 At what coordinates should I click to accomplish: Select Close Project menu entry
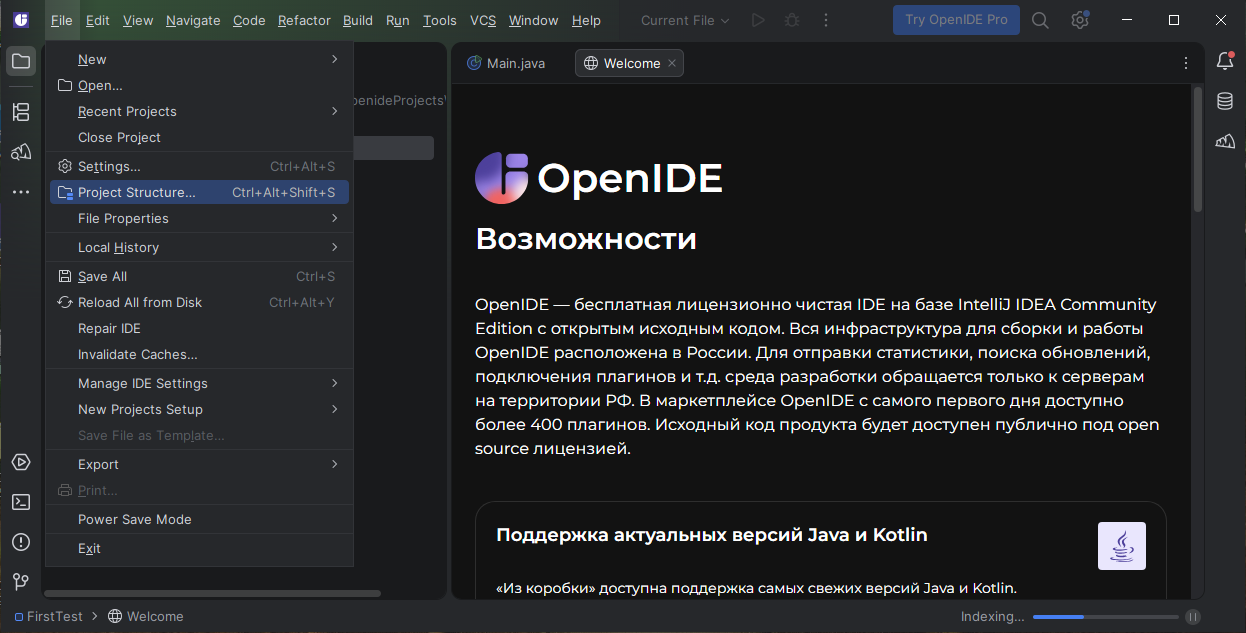(x=199, y=138)
